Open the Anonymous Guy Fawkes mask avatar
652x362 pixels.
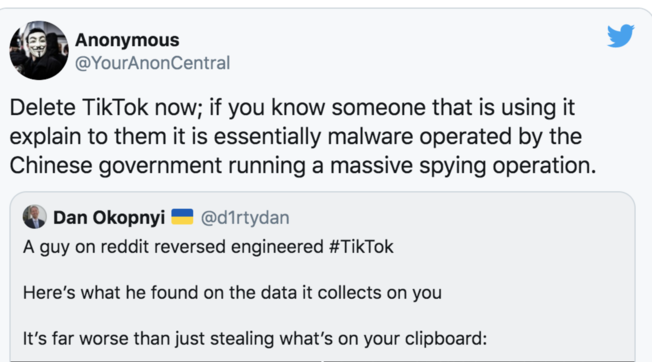[x=39, y=50]
